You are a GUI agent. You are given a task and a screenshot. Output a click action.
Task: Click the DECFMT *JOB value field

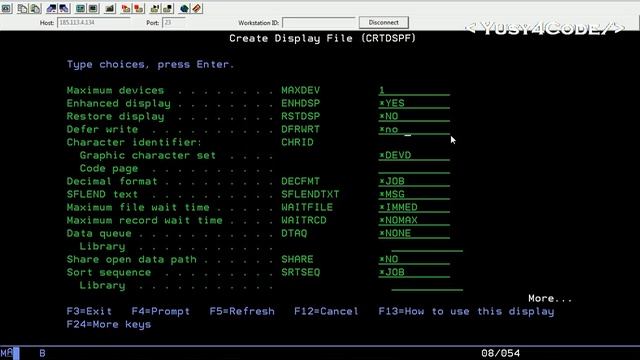pyautogui.click(x=414, y=182)
